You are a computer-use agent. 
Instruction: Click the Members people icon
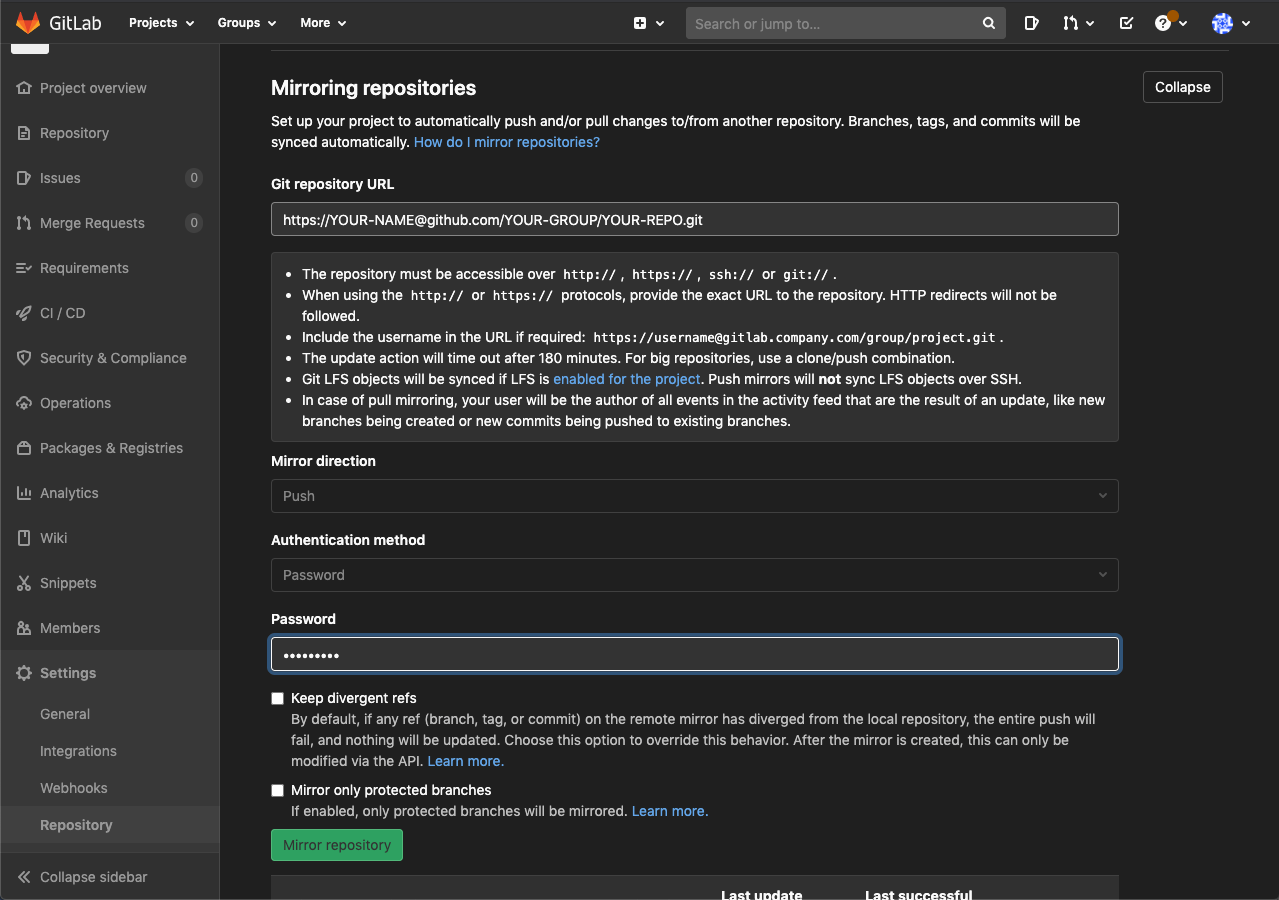pyautogui.click(x=24, y=628)
